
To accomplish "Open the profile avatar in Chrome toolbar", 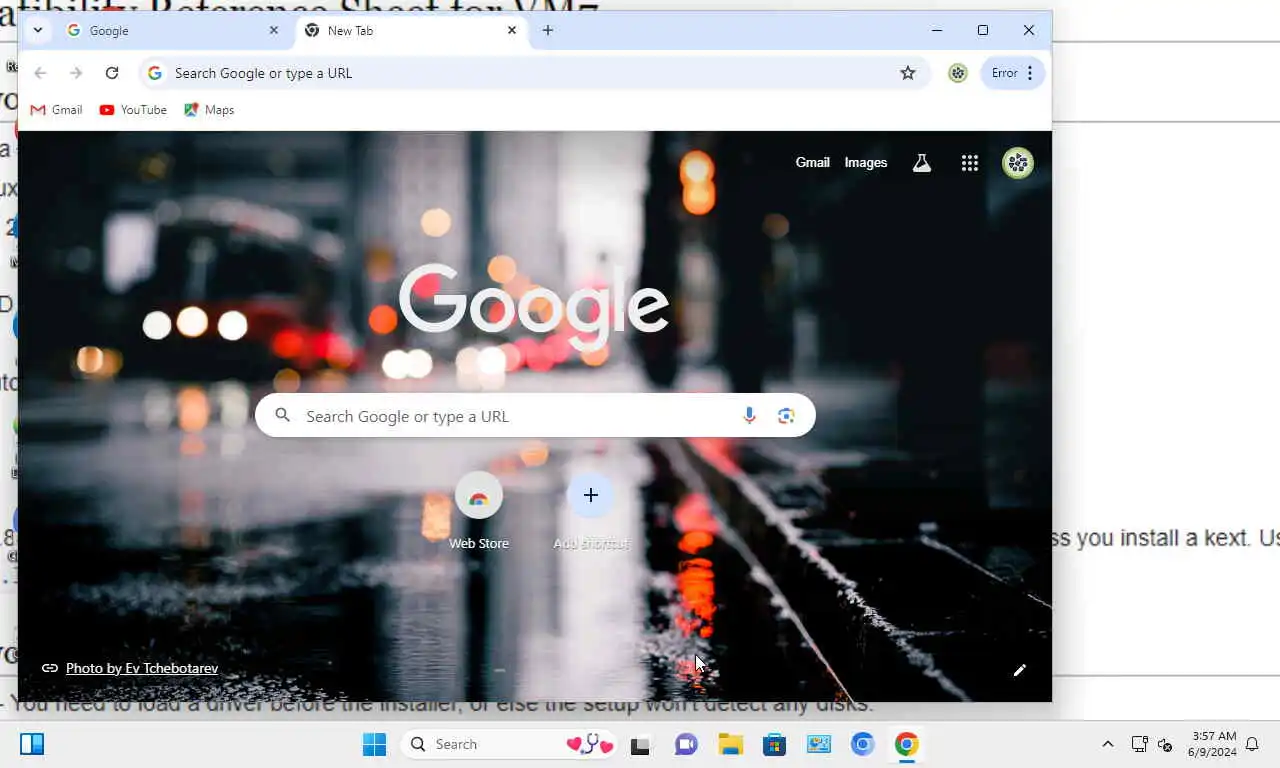I will click(958, 73).
